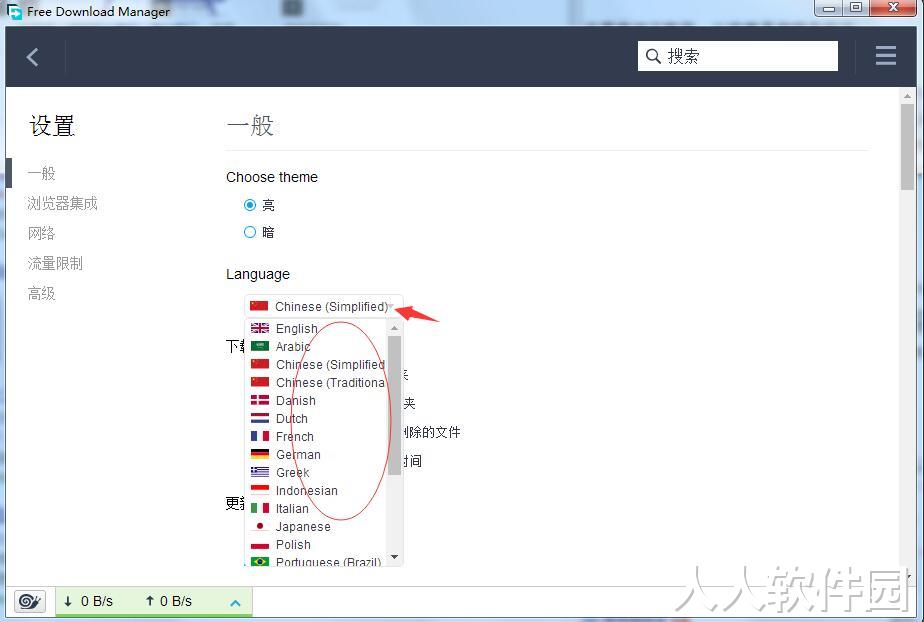Open the 网络 settings section
The height and width of the screenshot is (622, 924).
click(41, 233)
